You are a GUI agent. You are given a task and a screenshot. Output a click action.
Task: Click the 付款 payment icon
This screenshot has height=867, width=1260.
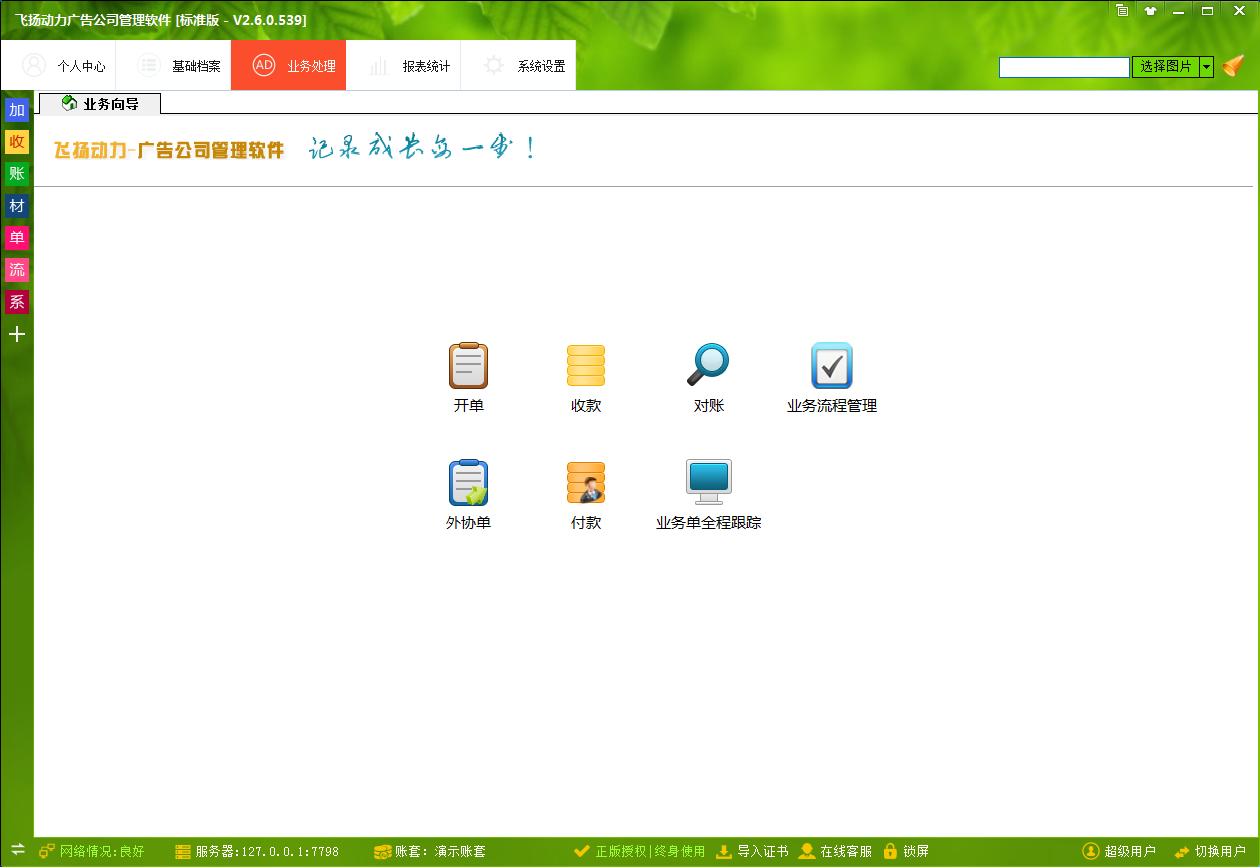click(x=585, y=483)
